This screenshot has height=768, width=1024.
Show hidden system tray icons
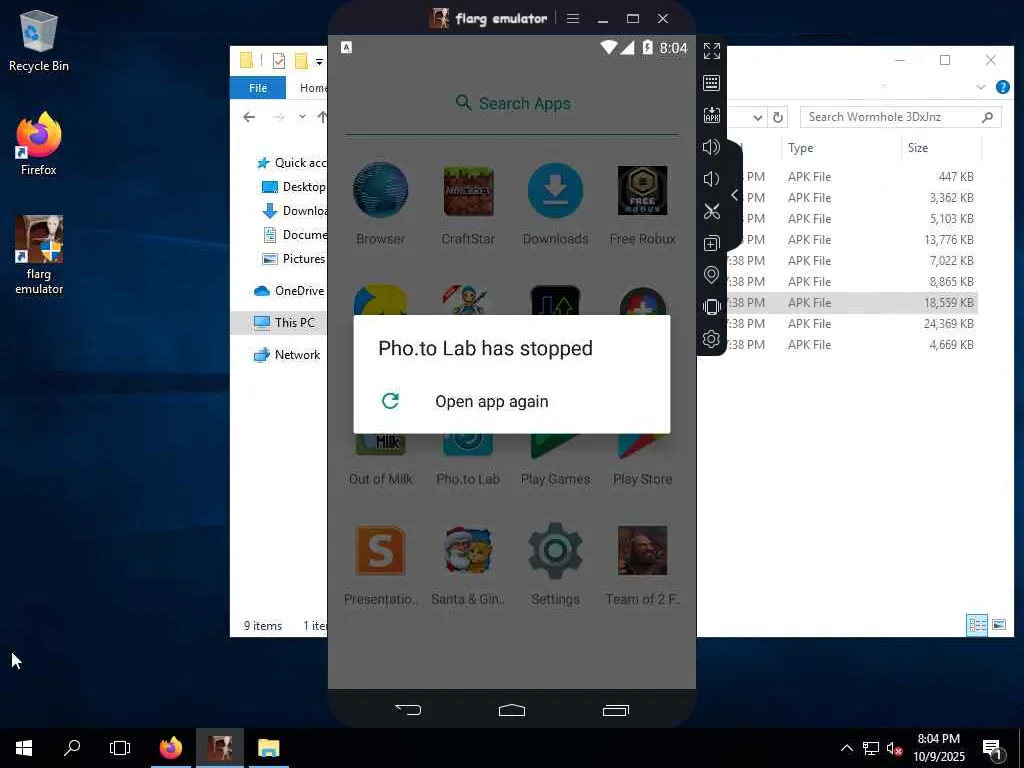point(846,748)
